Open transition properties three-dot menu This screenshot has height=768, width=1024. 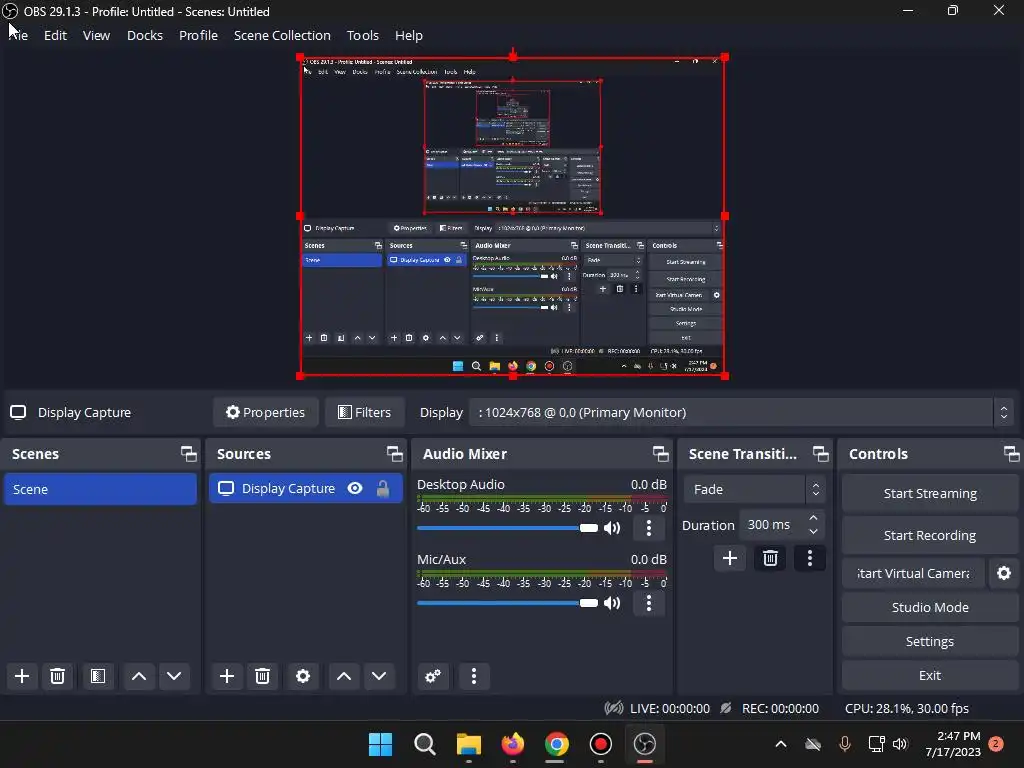[x=810, y=558]
